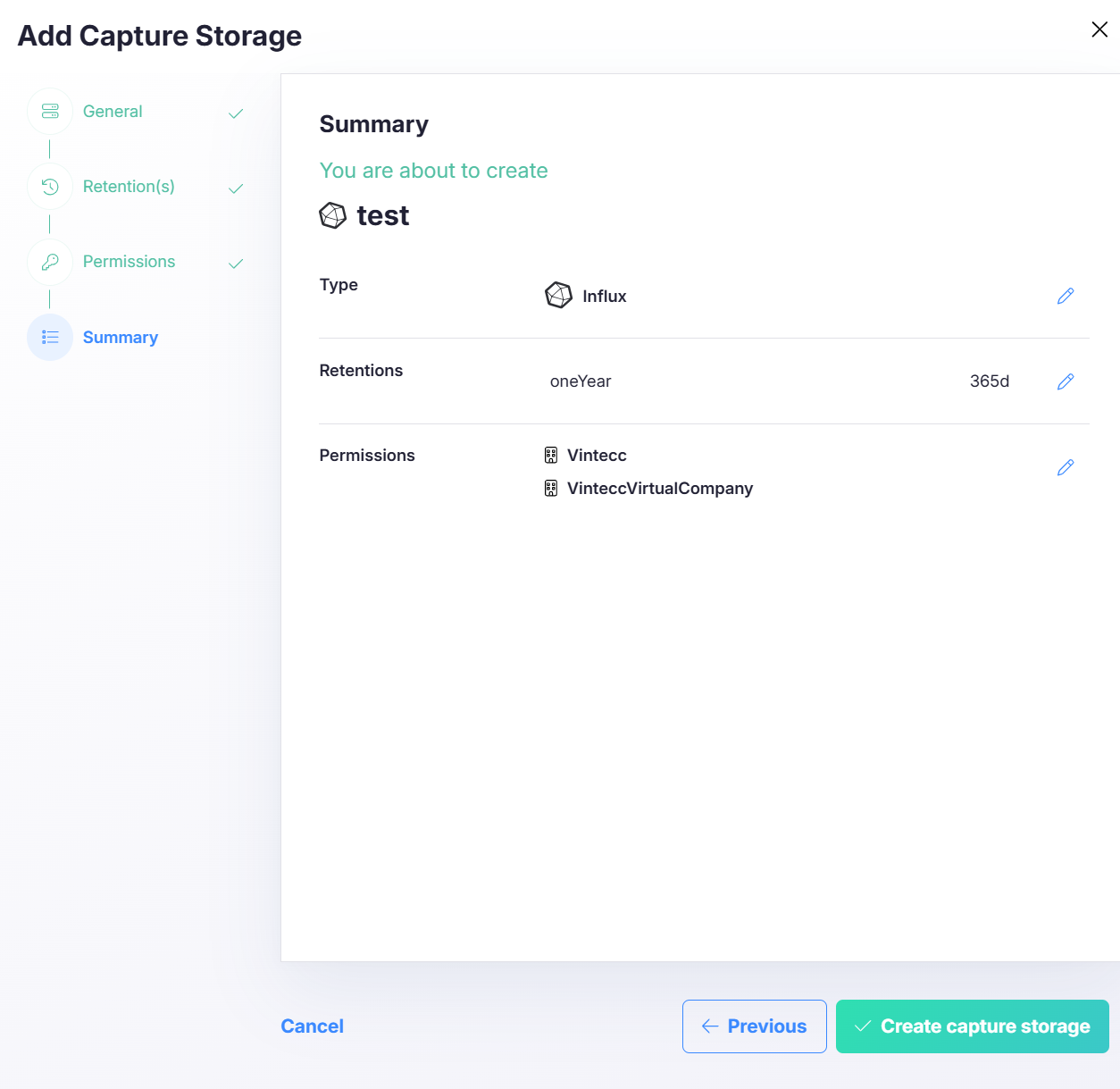
Task: Edit the Permissions row via pencil icon
Action: 1066,467
